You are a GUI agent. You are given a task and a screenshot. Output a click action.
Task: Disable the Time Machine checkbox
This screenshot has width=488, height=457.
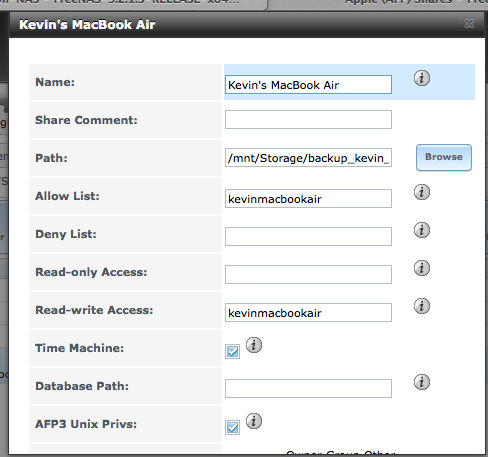(232, 351)
